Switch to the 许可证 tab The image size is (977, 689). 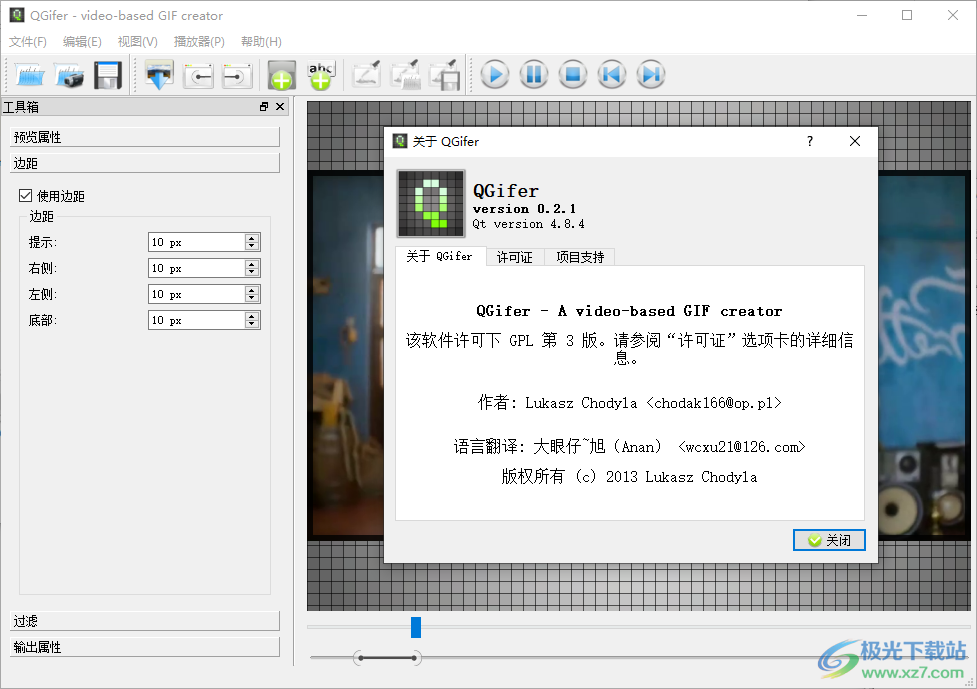coord(514,256)
